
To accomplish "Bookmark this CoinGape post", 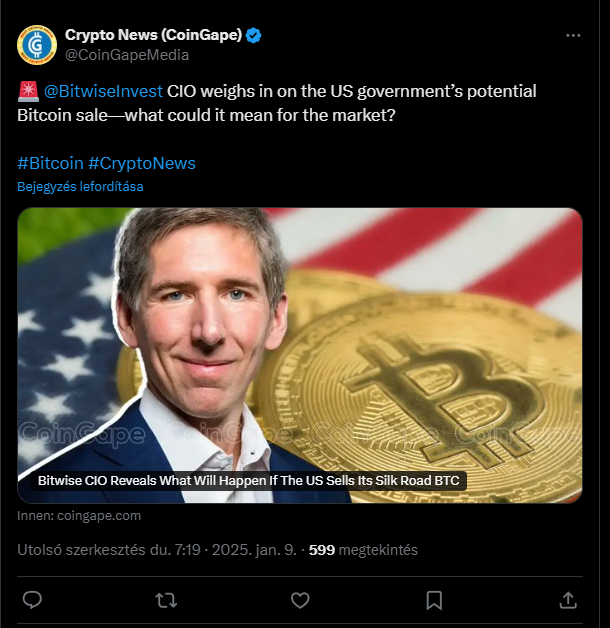I will (x=434, y=600).
